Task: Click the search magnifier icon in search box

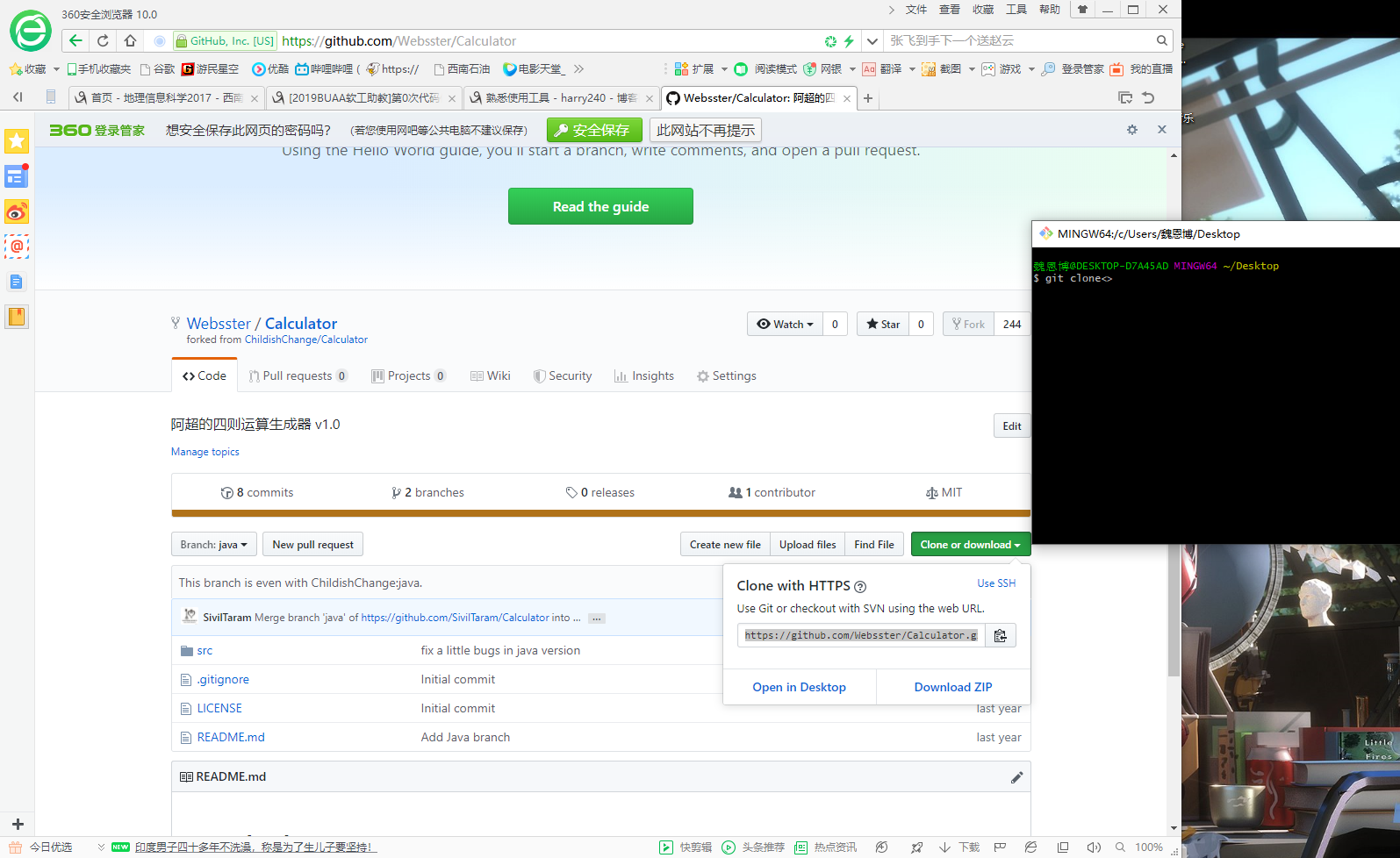Action: (x=1162, y=40)
